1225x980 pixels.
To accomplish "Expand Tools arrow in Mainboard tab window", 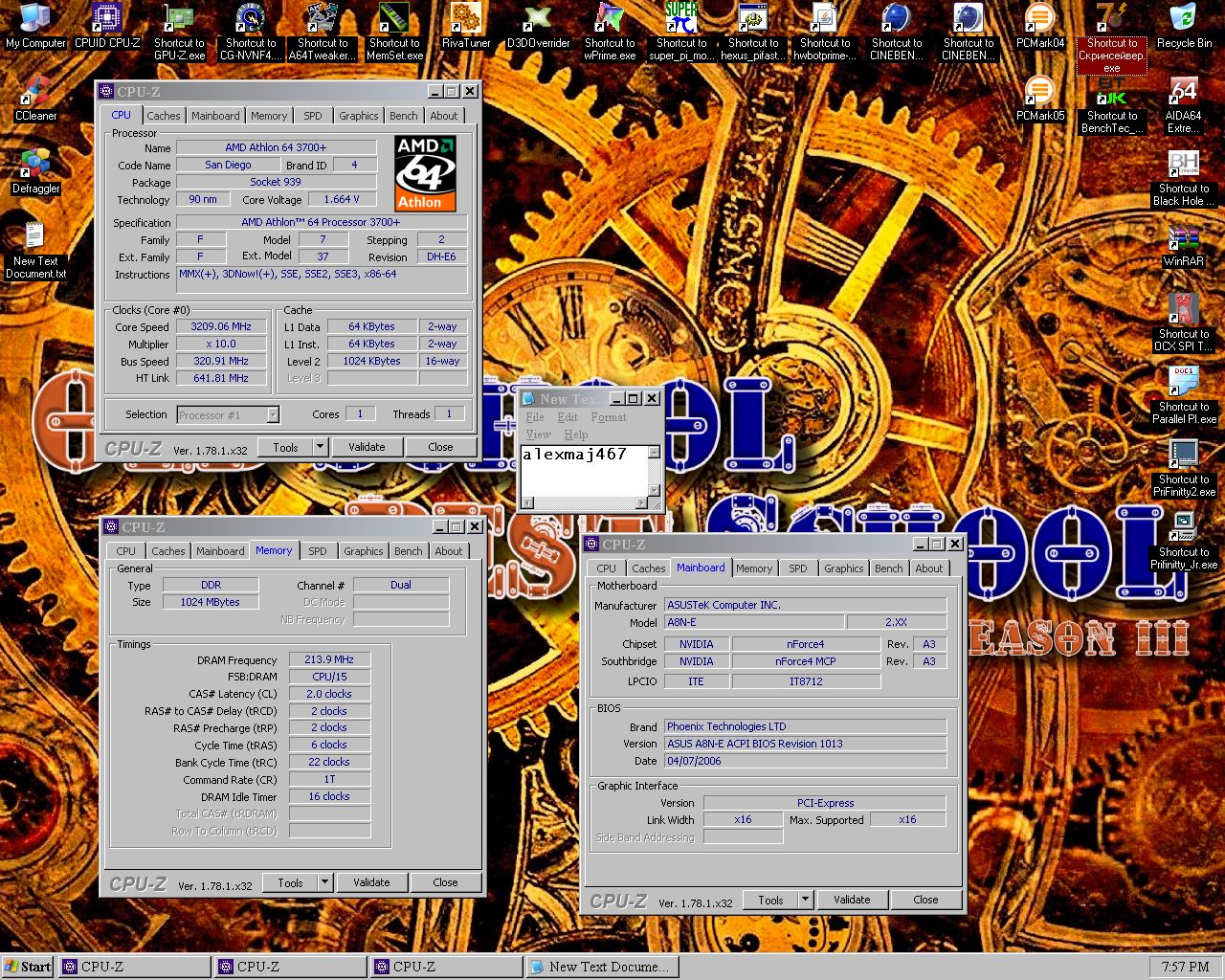I will tap(806, 900).
